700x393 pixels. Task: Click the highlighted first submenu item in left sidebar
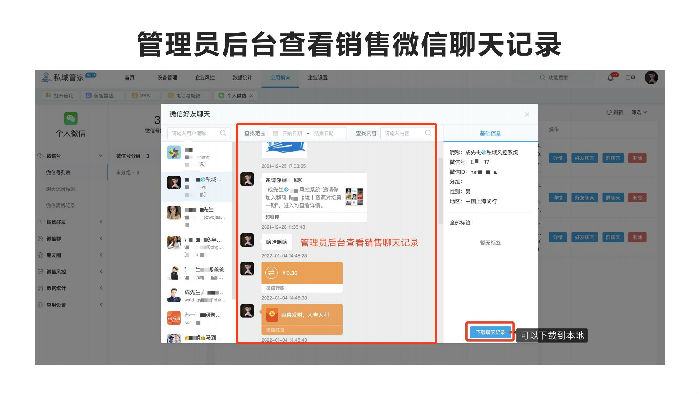[58, 172]
